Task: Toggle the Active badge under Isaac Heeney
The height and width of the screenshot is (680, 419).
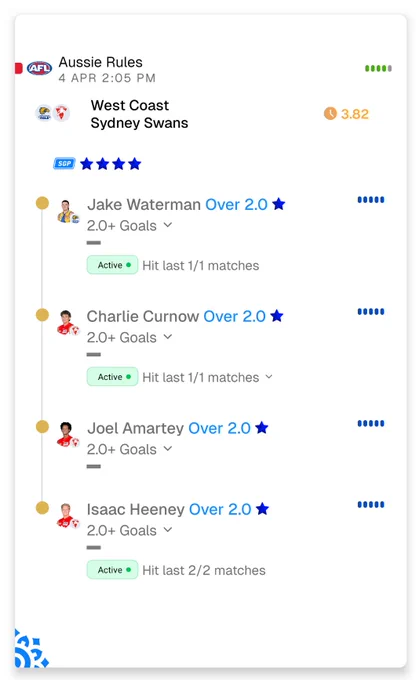Action: click(112, 570)
